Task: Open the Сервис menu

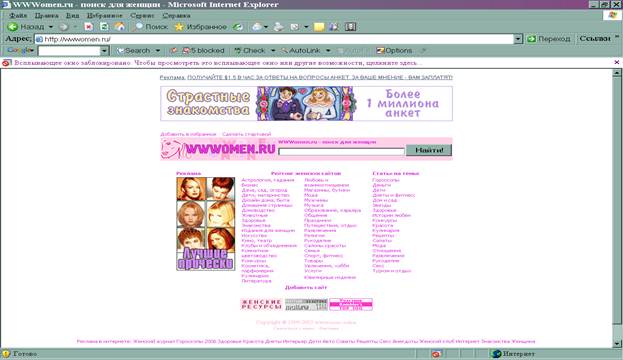Action: click(142, 15)
